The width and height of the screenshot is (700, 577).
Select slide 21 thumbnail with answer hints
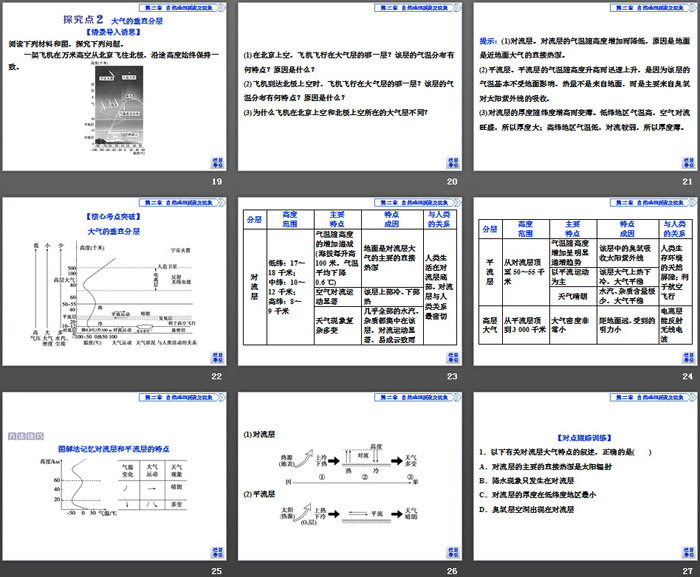[x=585, y=87]
